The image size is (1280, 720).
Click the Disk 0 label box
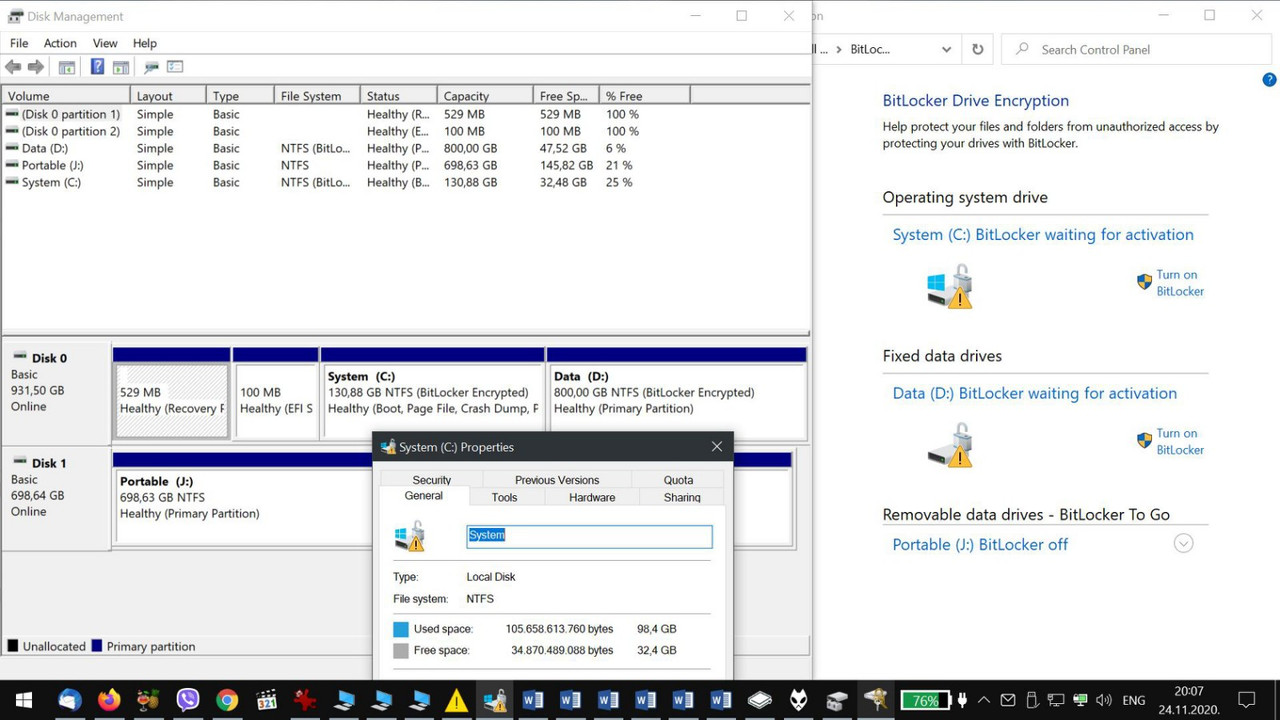pos(56,394)
